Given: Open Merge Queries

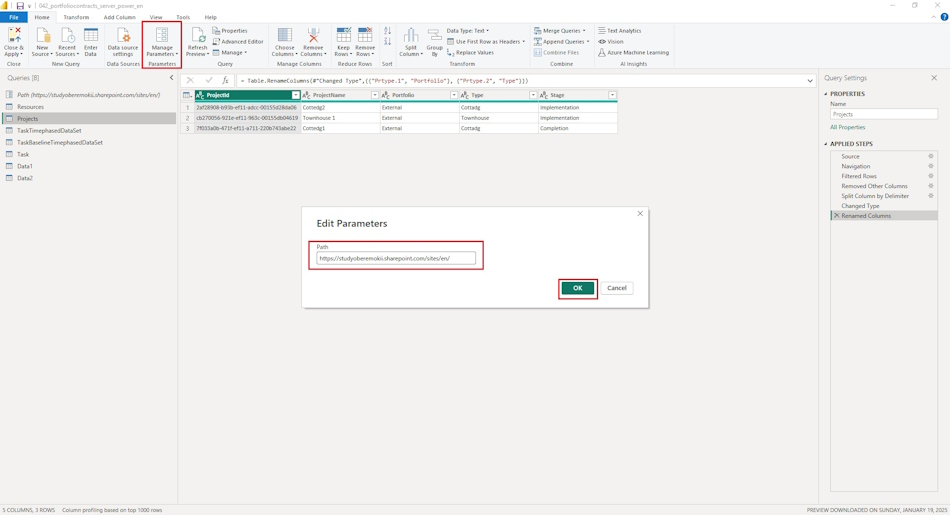Looking at the screenshot, I should [x=560, y=31].
